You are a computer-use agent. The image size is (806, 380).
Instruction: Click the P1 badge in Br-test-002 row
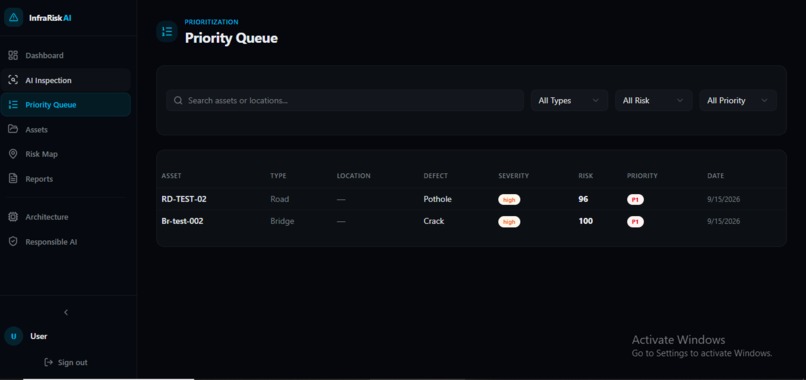click(x=635, y=222)
